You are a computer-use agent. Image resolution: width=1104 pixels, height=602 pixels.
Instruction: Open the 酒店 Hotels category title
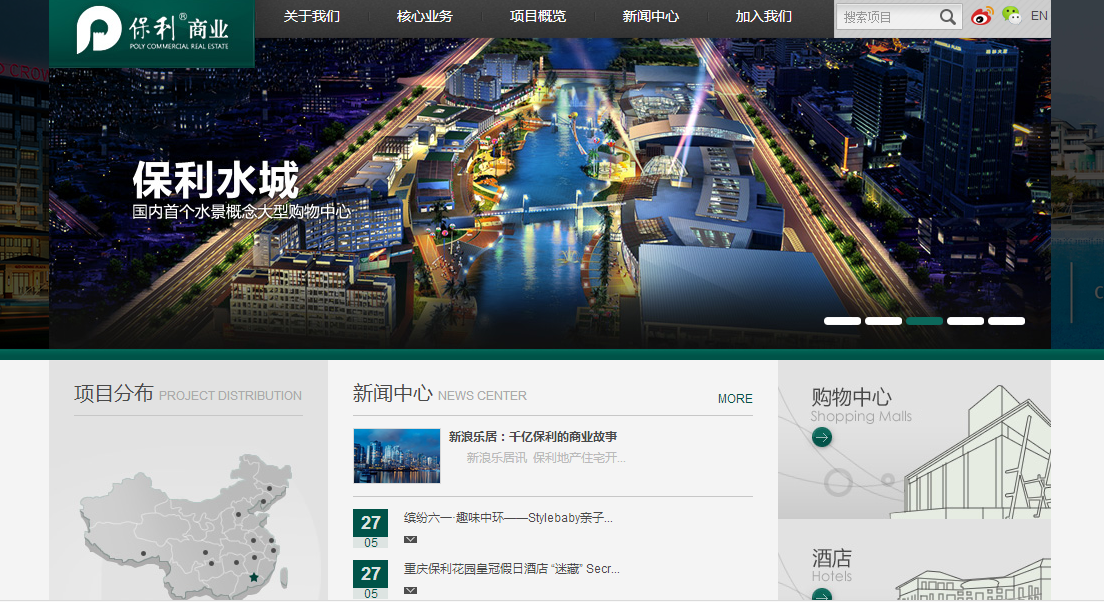(x=832, y=565)
